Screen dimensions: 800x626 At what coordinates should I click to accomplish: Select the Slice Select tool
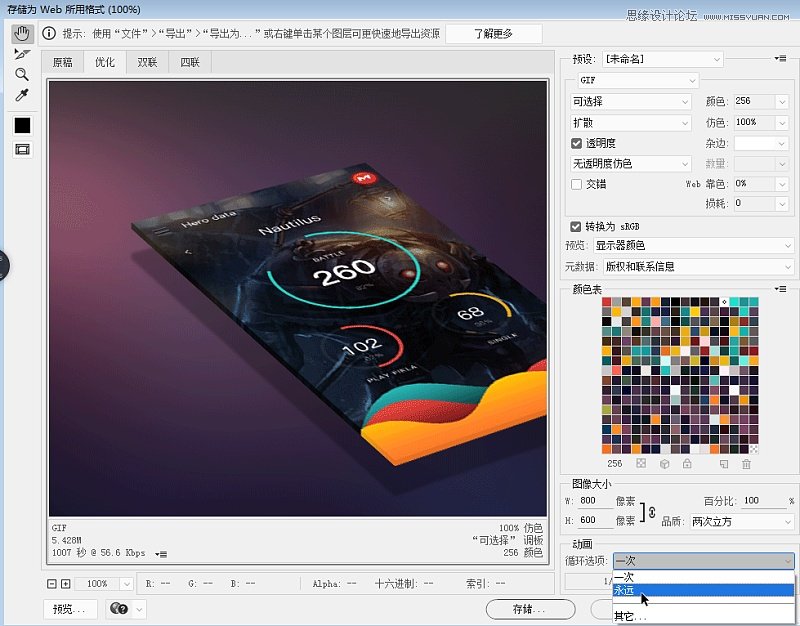(x=22, y=54)
